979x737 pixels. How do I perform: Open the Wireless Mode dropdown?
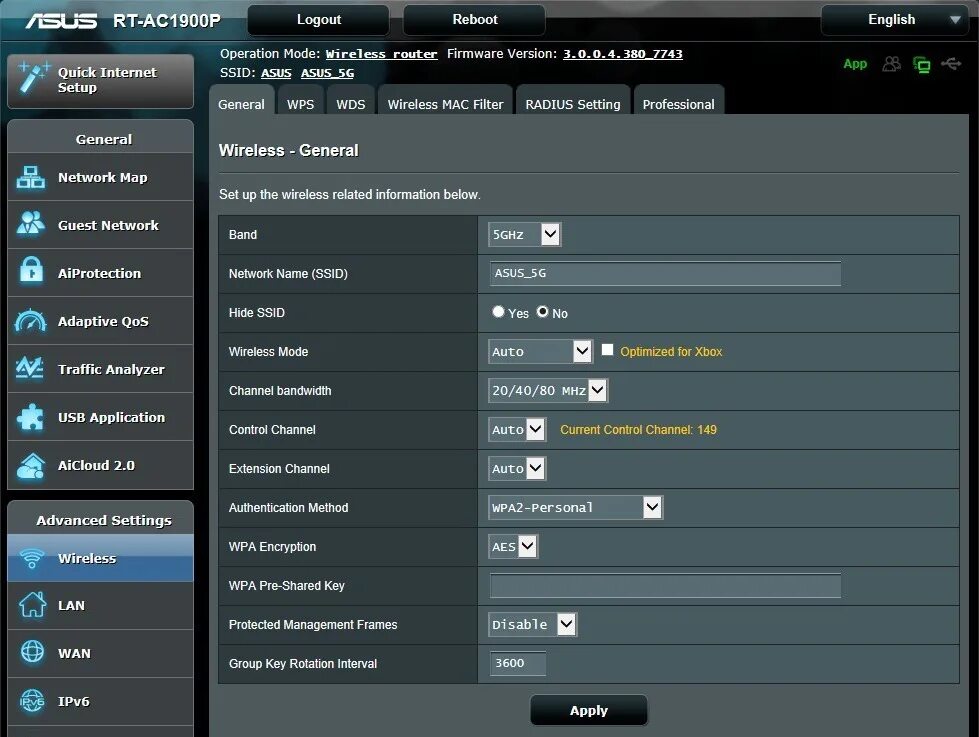click(540, 352)
